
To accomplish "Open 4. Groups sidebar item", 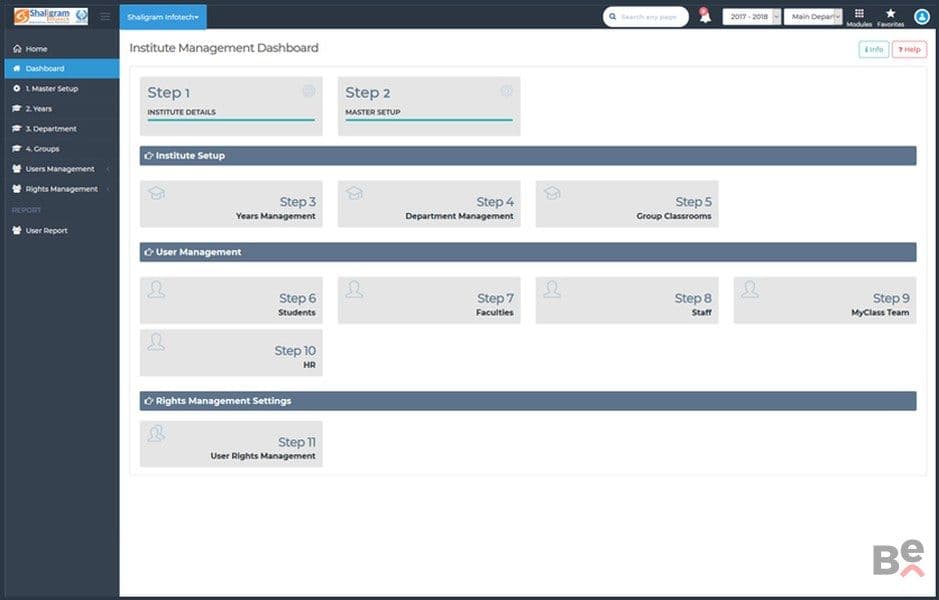I will tap(62, 149).
